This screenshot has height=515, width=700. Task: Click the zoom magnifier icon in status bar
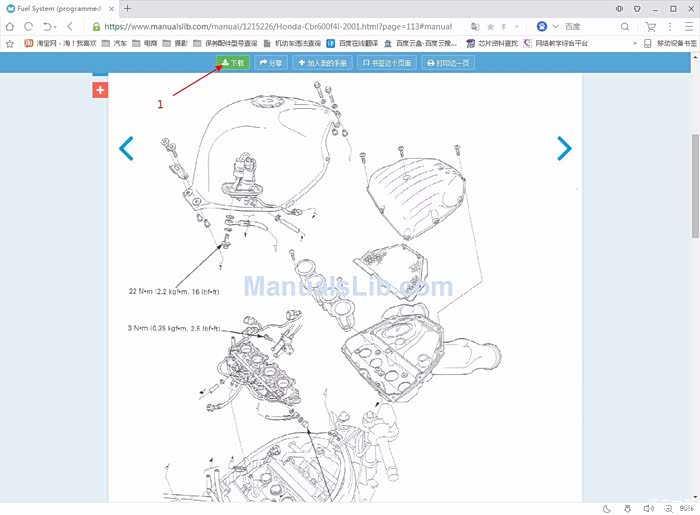pos(668,509)
